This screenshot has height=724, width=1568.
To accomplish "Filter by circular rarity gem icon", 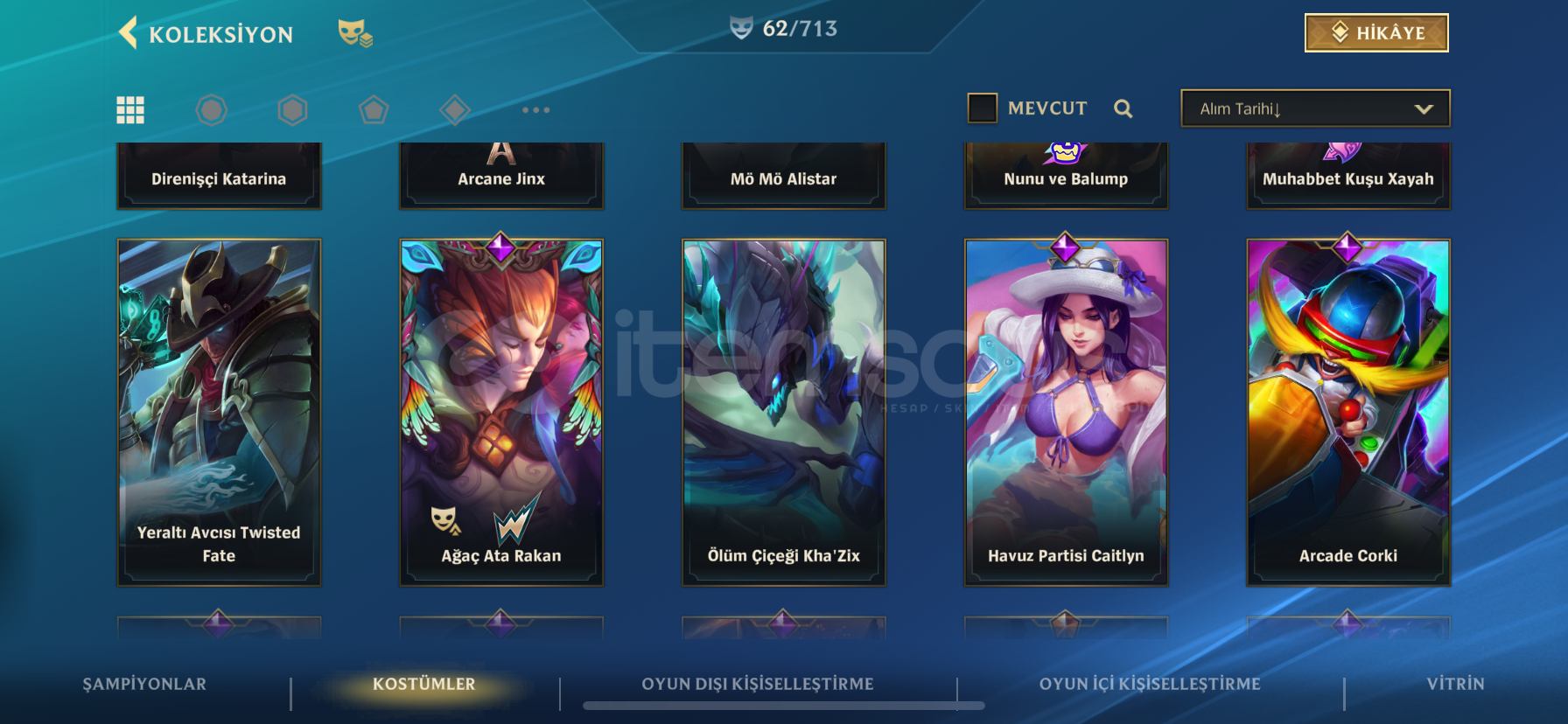I will coord(211,110).
